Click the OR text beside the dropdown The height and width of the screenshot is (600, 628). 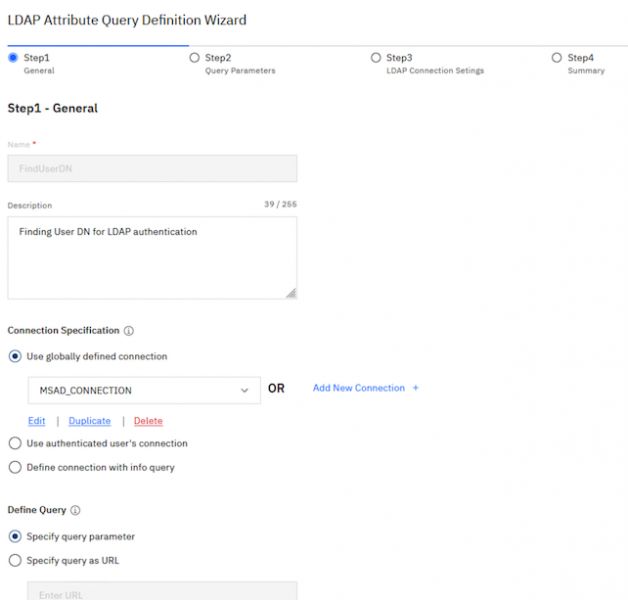pyautogui.click(x=276, y=388)
